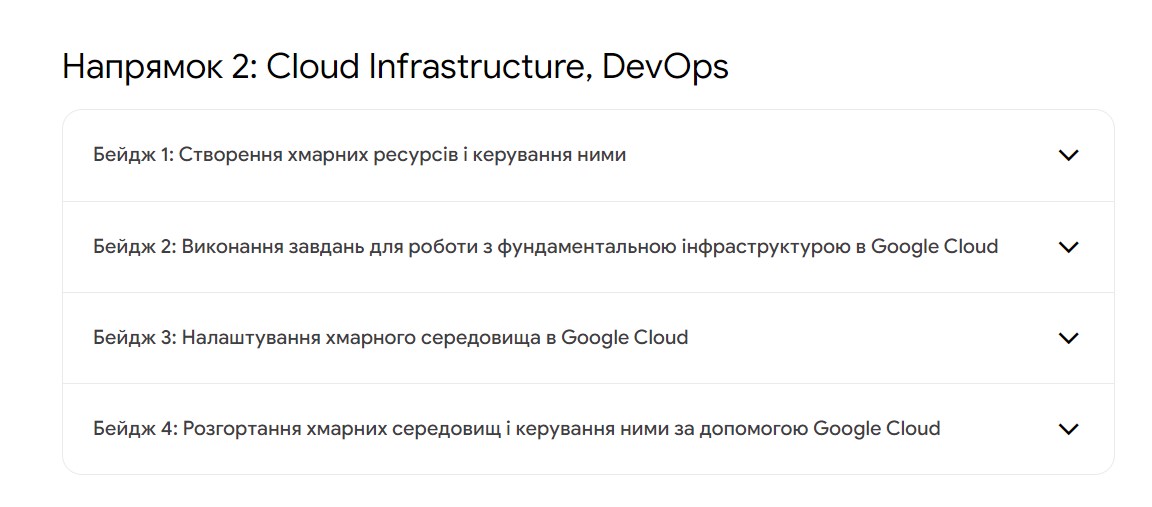Open the "Створення хмарних ресурсів і керування ними" section
1152x507 pixels.
[x=403, y=156]
